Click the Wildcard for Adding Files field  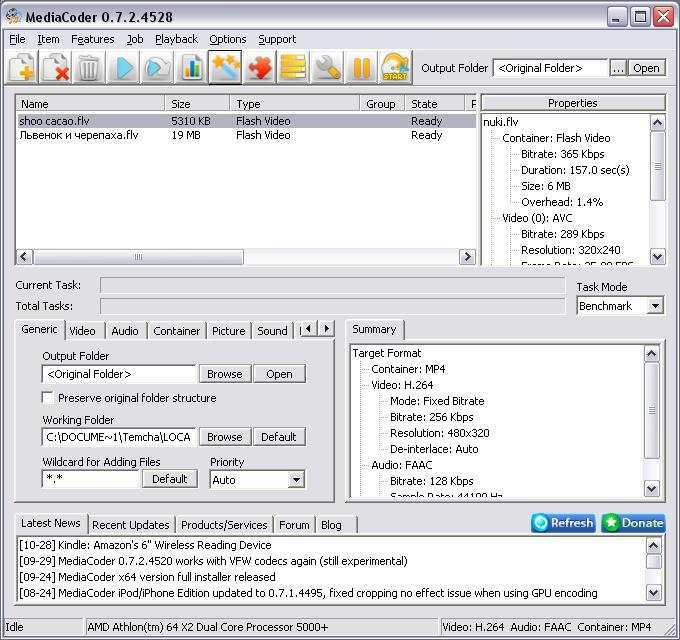[x=91, y=479]
